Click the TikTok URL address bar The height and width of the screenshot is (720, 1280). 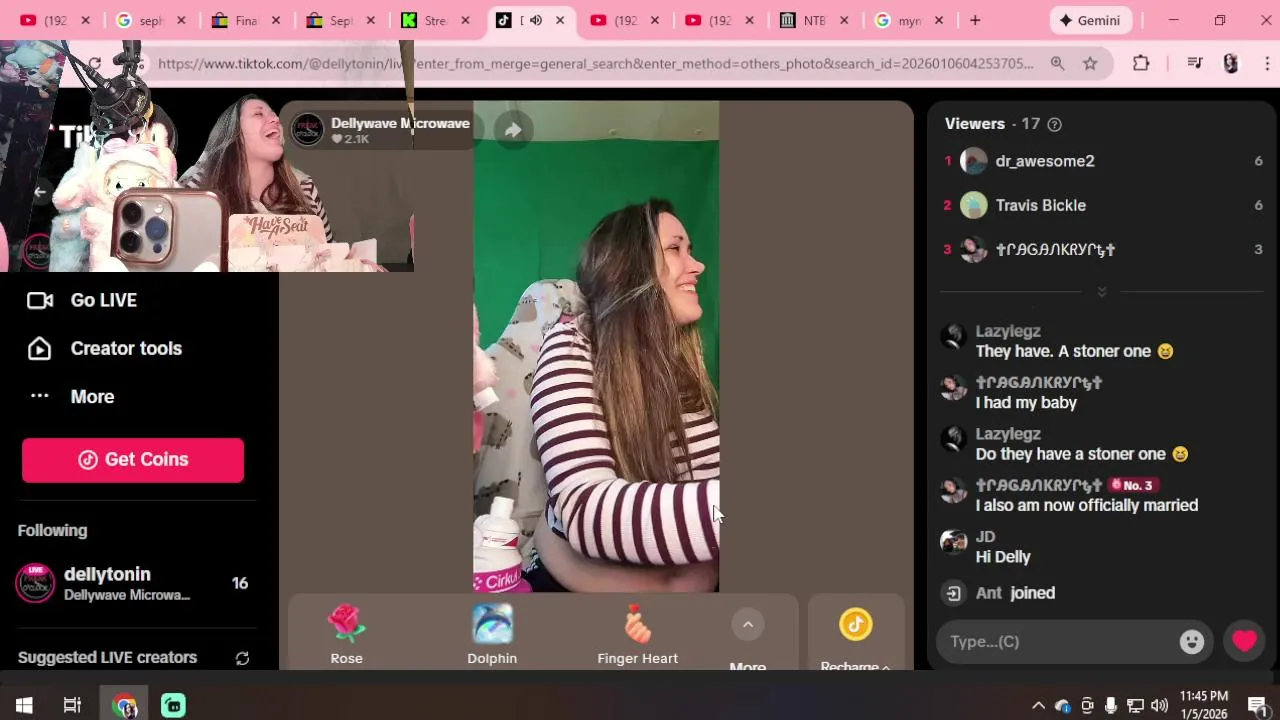pos(595,63)
